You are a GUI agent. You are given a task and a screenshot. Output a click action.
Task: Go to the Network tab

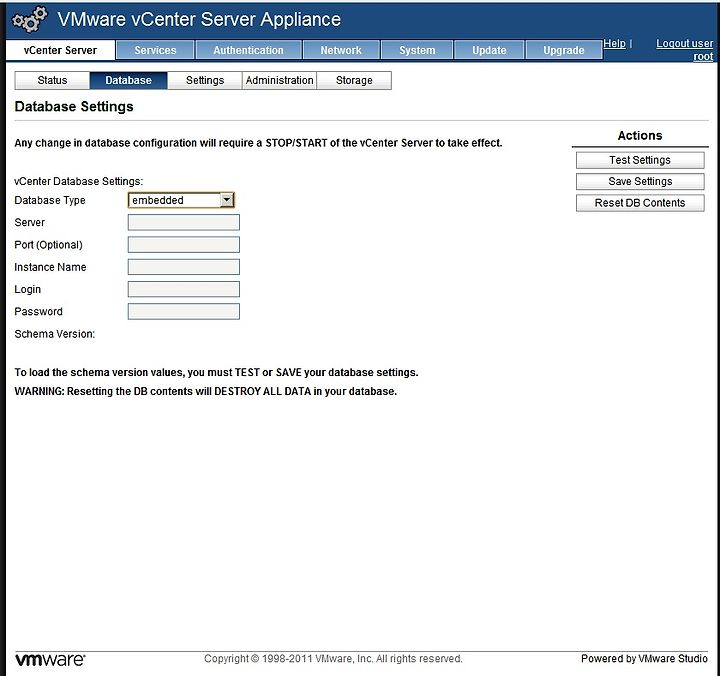click(x=341, y=50)
